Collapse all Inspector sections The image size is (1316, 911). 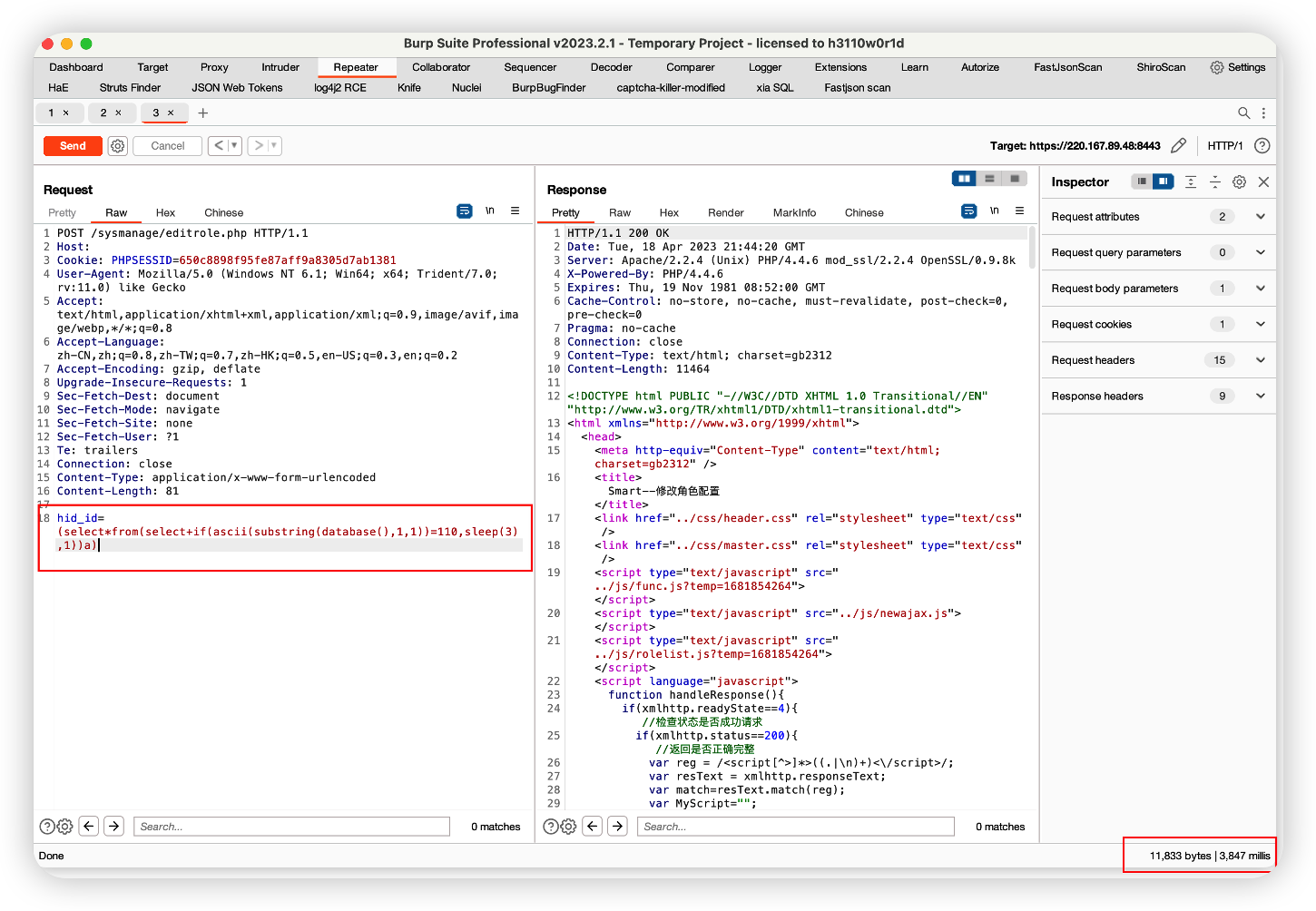pos(1215,181)
